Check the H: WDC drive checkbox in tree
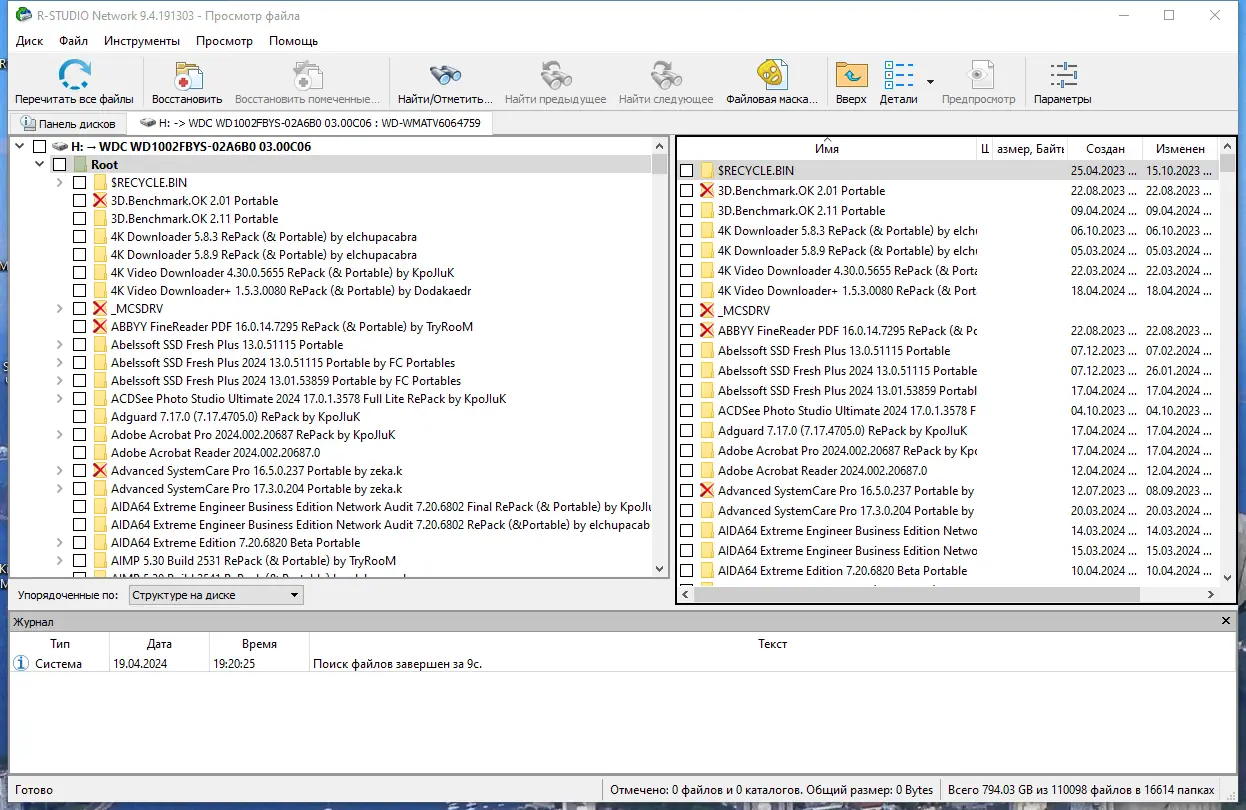 coord(39,147)
